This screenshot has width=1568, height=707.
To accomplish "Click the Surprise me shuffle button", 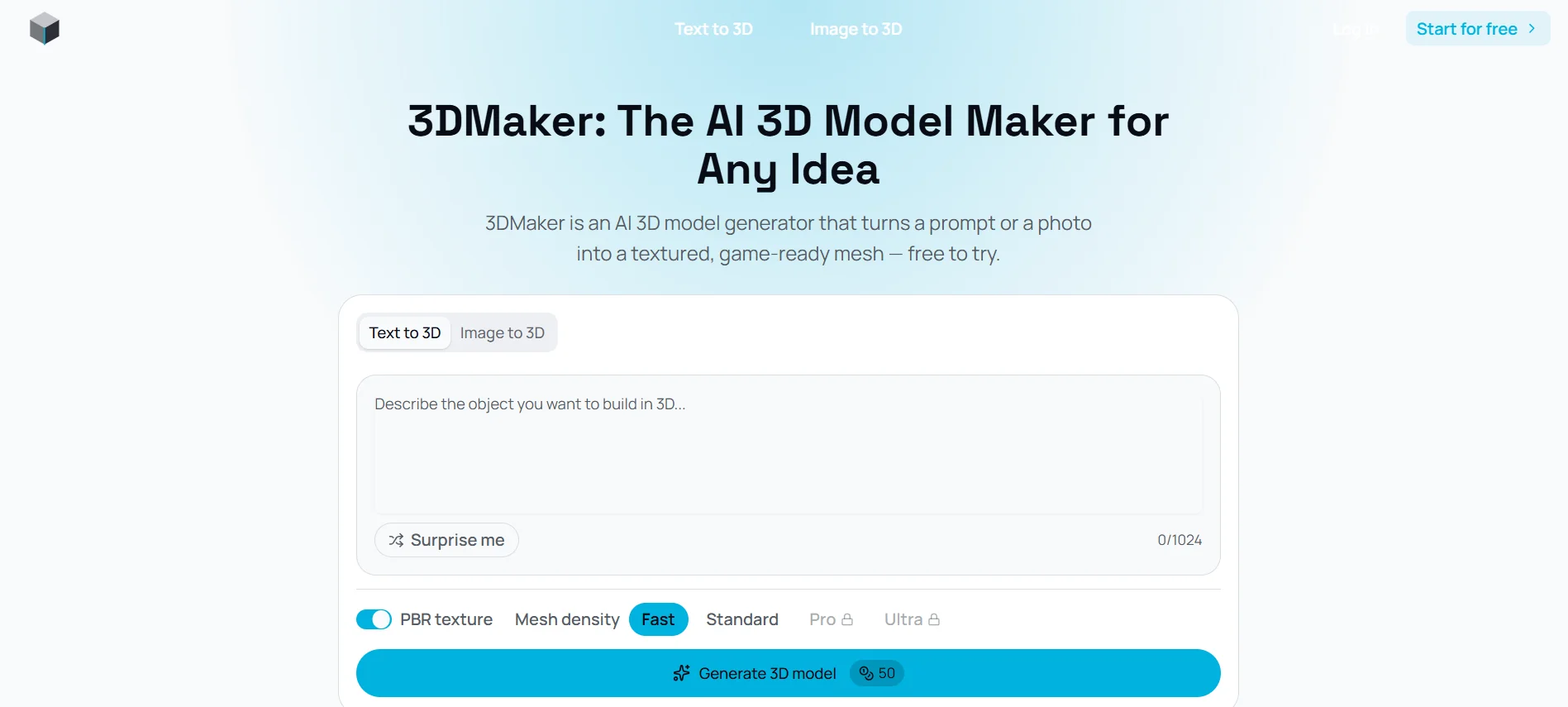I will pyautogui.click(x=446, y=540).
